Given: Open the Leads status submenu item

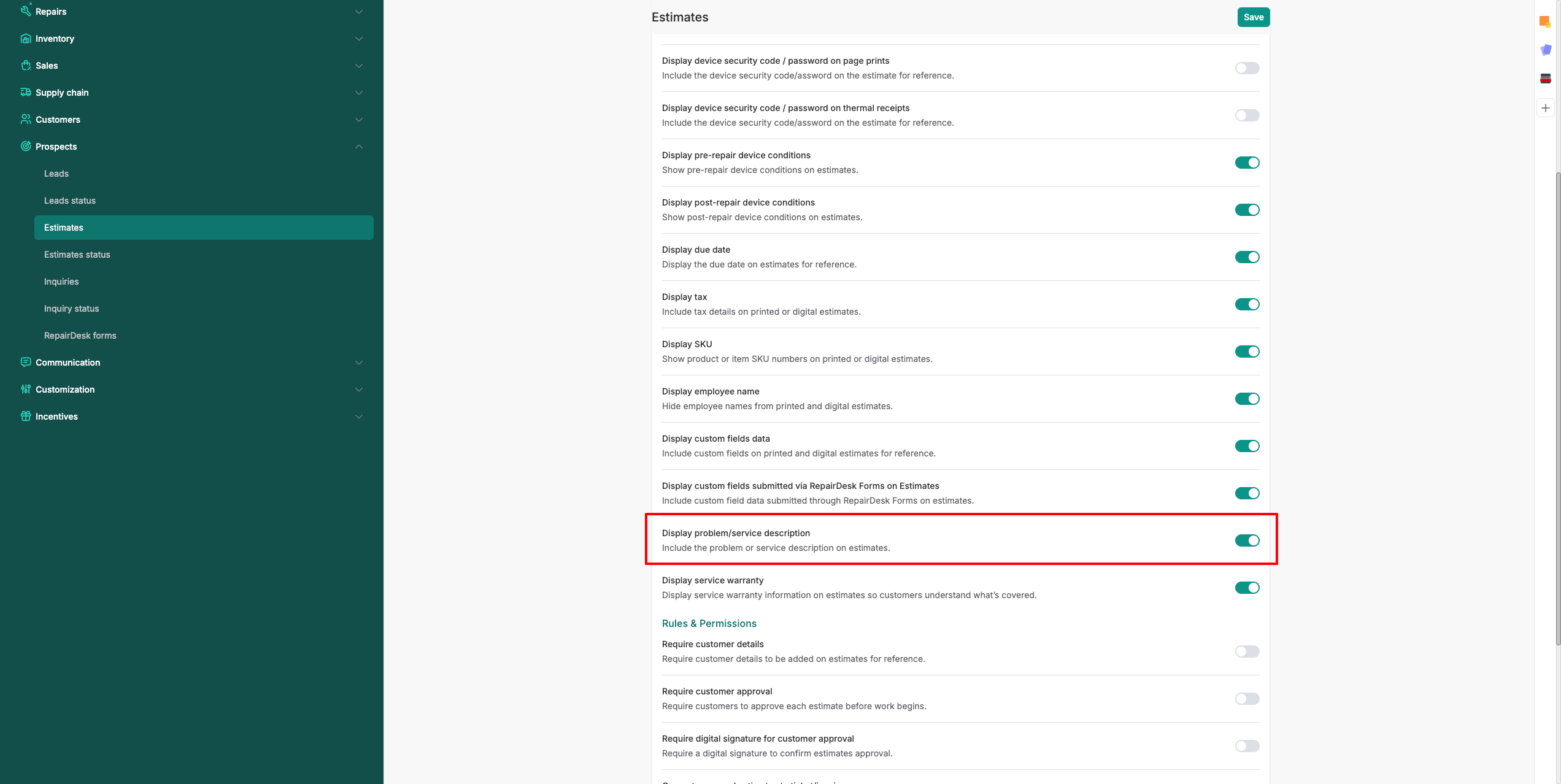Looking at the screenshot, I should click(70, 201).
